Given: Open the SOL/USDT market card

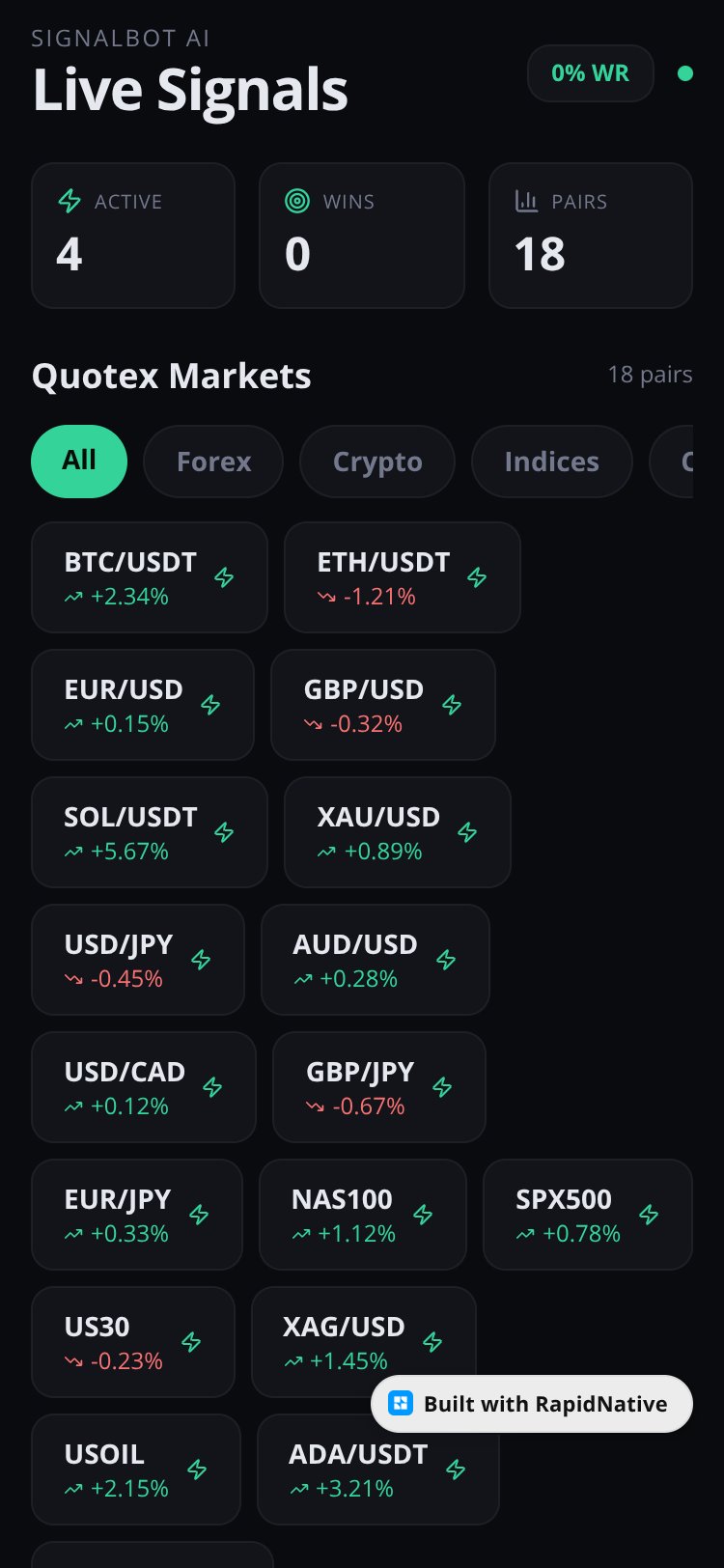Looking at the screenshot, I should tap(150, 832).
